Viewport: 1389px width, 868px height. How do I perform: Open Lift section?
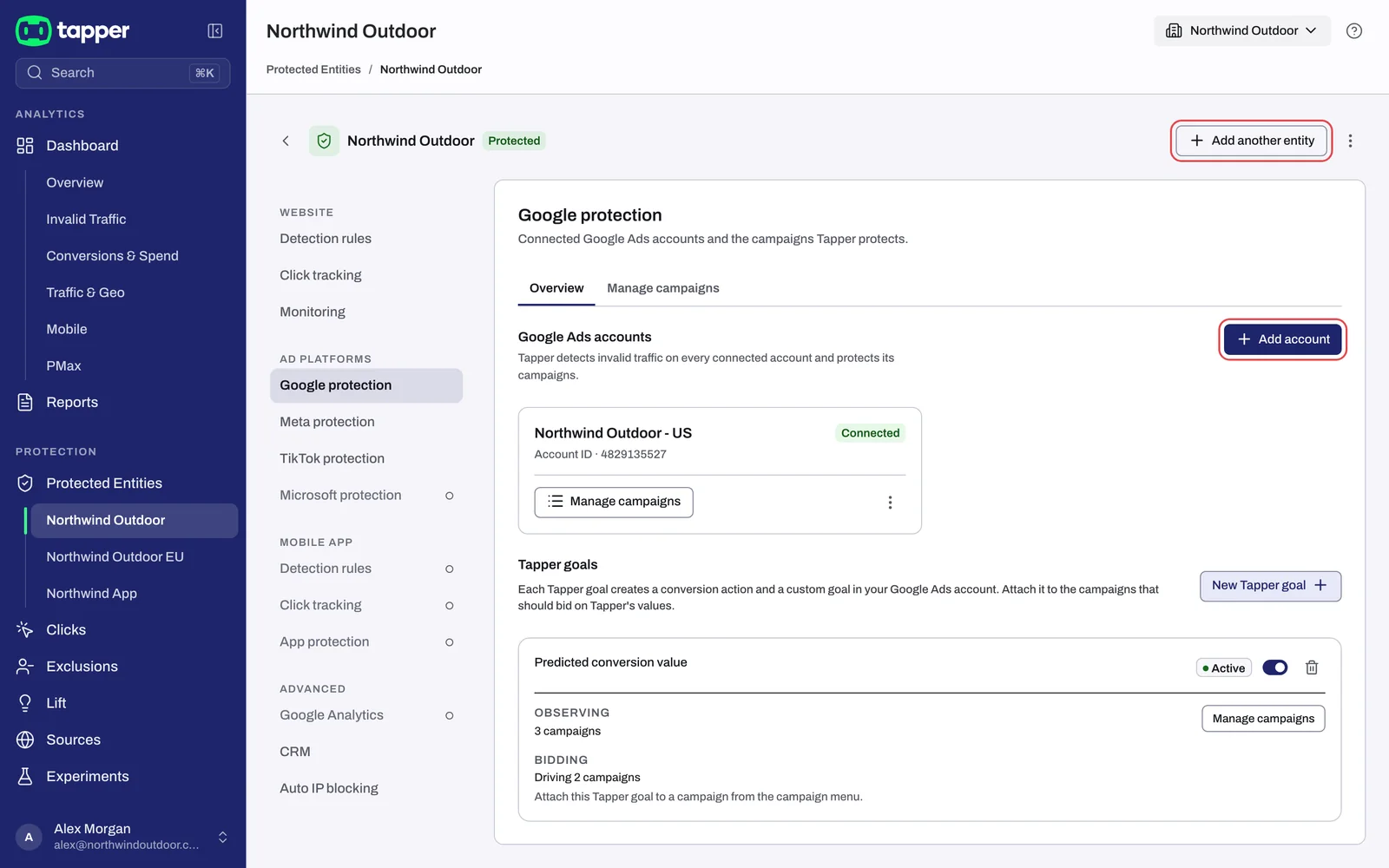(123, 703)
